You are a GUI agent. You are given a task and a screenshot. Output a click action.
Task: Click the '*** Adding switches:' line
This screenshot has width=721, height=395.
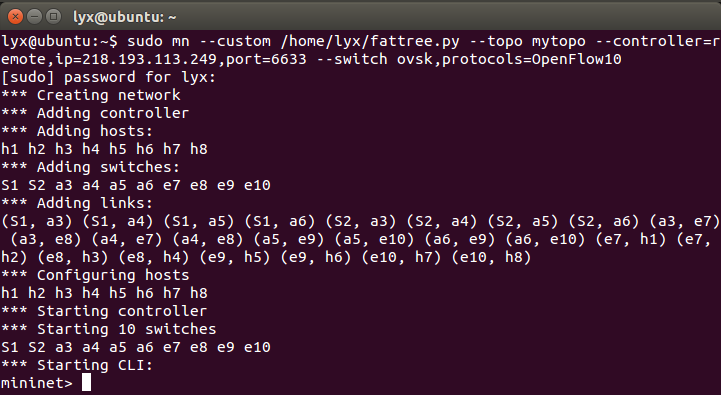(x=91, y=167)
